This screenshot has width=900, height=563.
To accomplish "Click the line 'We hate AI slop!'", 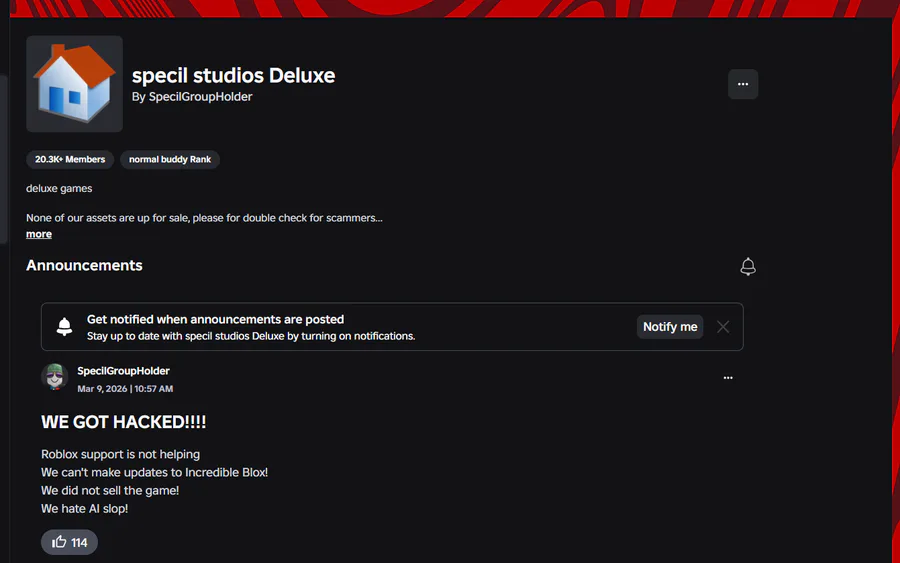I will [84, 509].
